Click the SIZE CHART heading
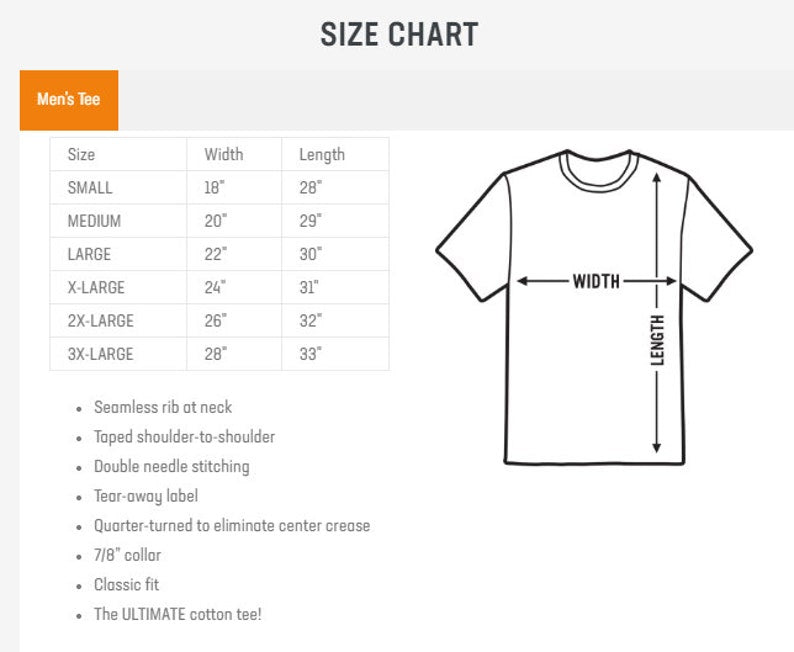 399,34
